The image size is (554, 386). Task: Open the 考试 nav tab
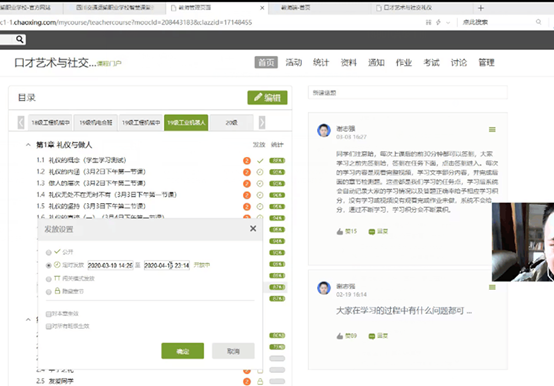click(431, 63)
